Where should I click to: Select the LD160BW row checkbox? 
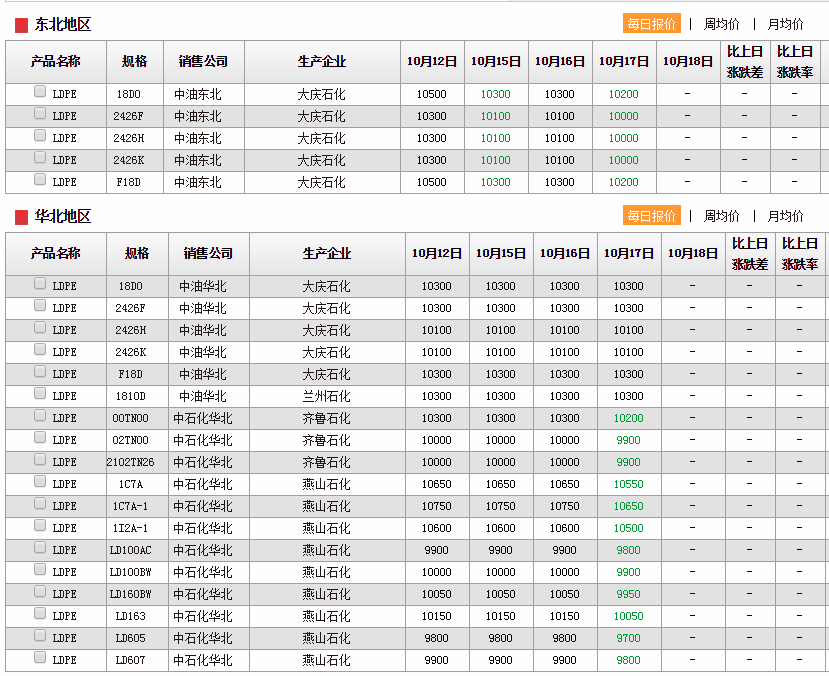(40, 591)
